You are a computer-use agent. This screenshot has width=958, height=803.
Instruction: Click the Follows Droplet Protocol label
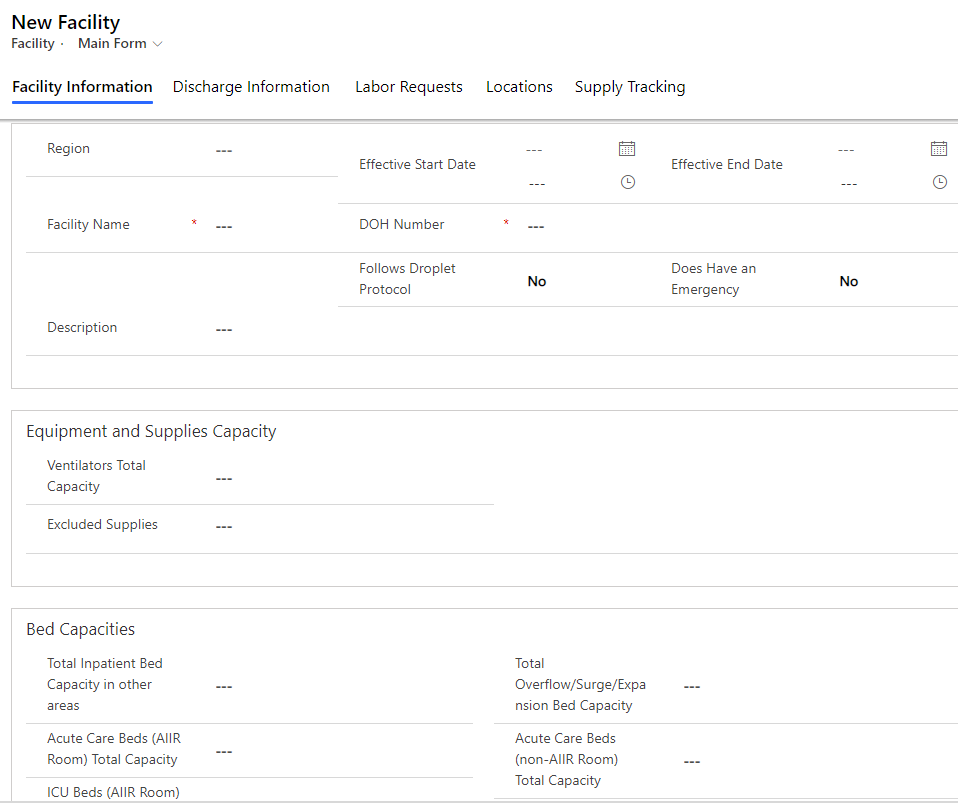(x=407, y=279)
